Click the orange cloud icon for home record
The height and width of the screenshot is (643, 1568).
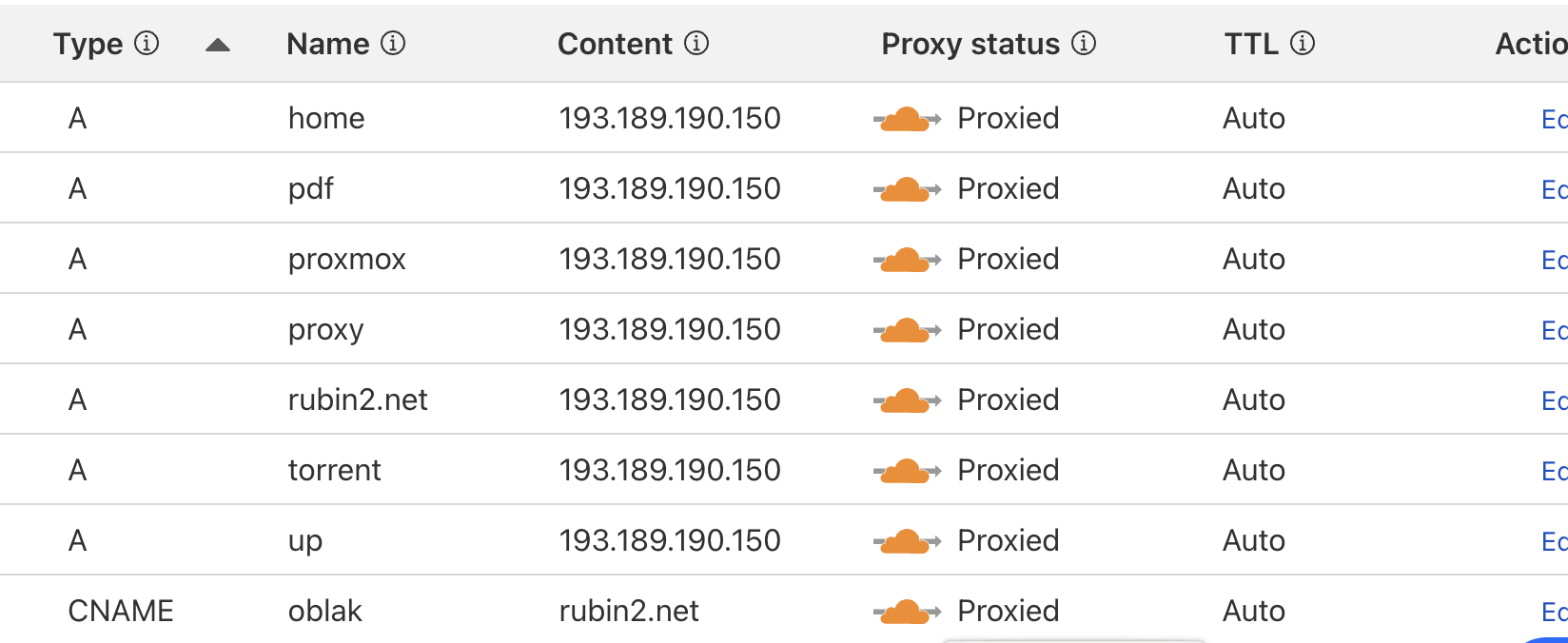[x=907, y=119]
